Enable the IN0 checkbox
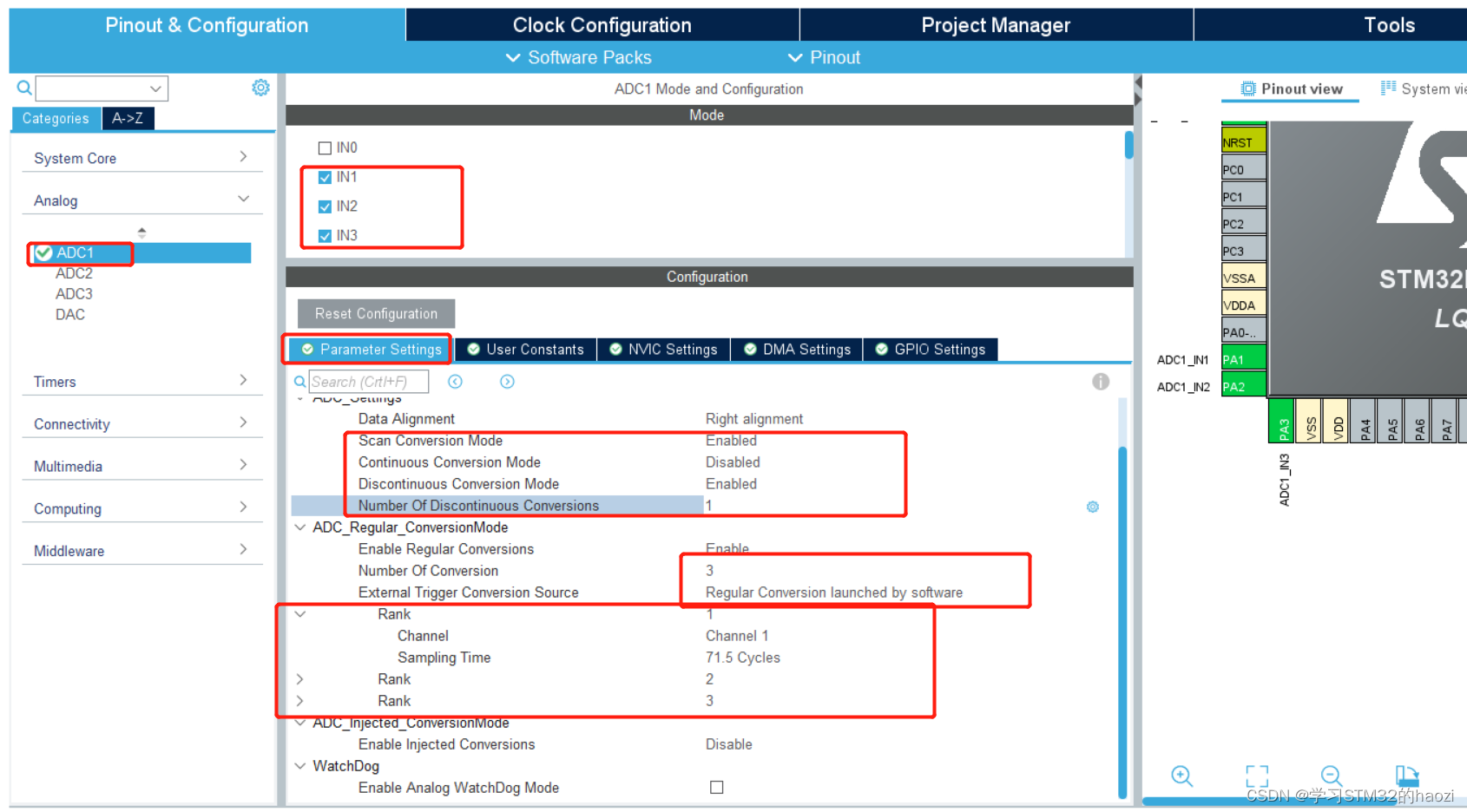The width and height of the screenshot is (1467, 812). tap(325, 147)
